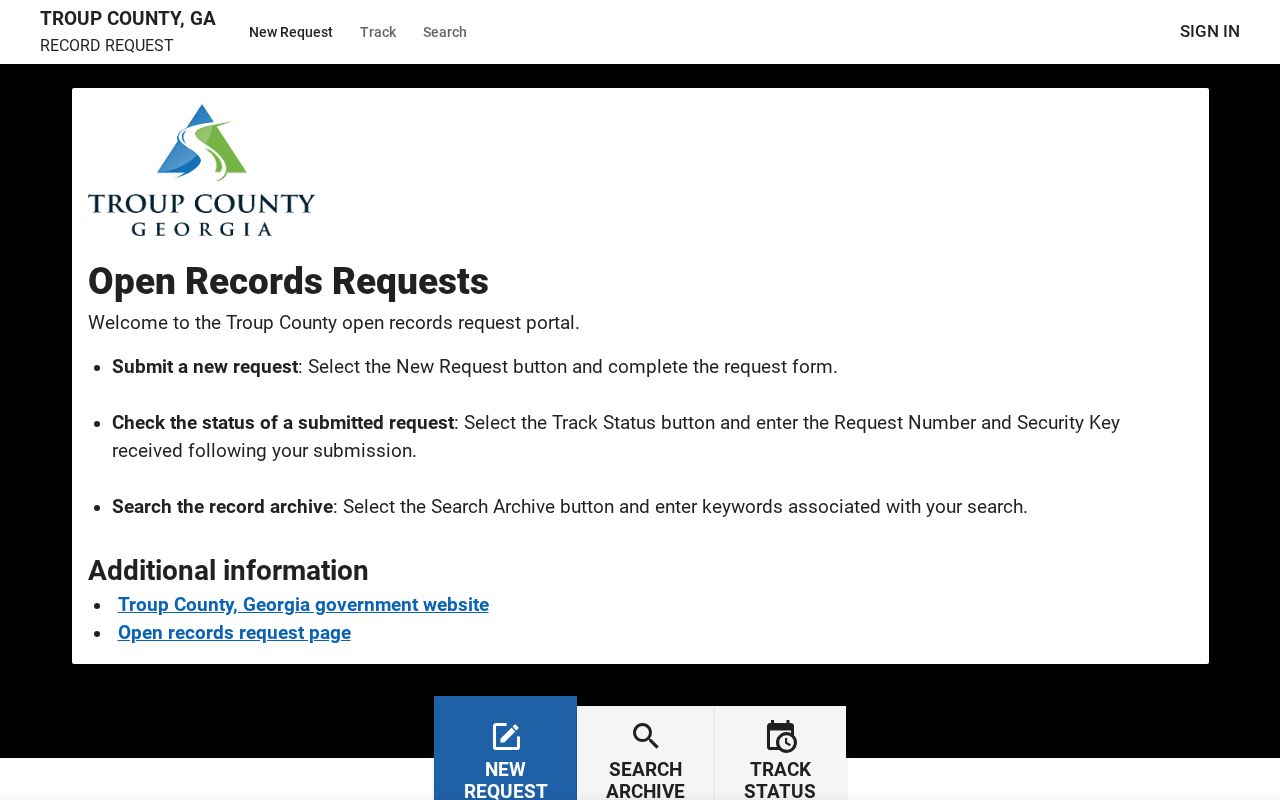Click the 'Search the record archive' bold text
1280x800 pixels.
tap(222, 506)
